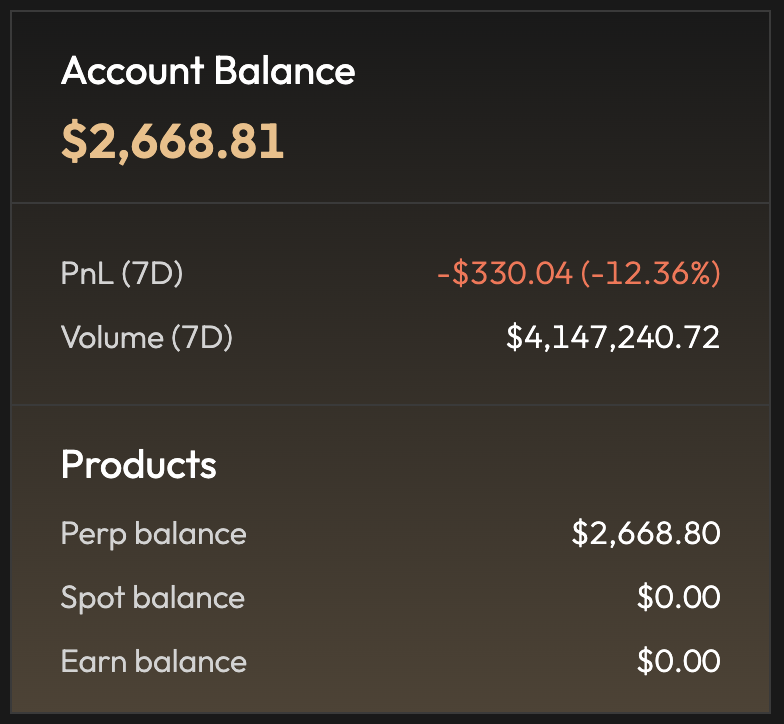
Task: Select the $4,147,240.72 volume value
Action: click(613, 337)
